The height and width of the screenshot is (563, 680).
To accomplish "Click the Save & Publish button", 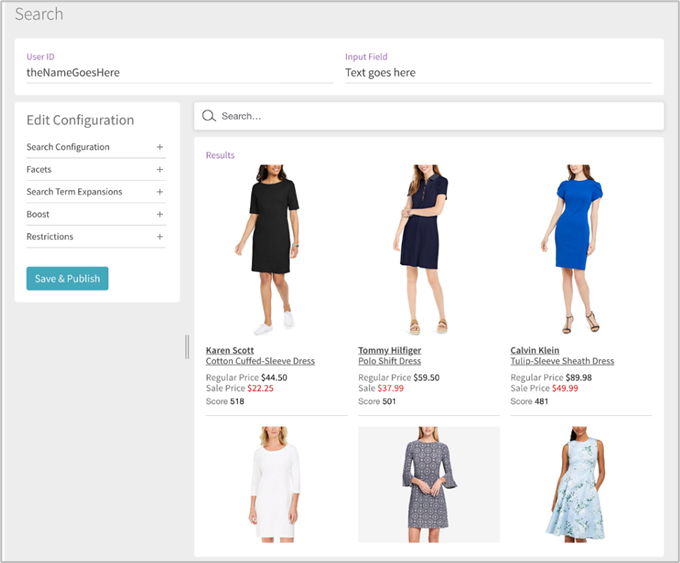I will tap(67, 278).
